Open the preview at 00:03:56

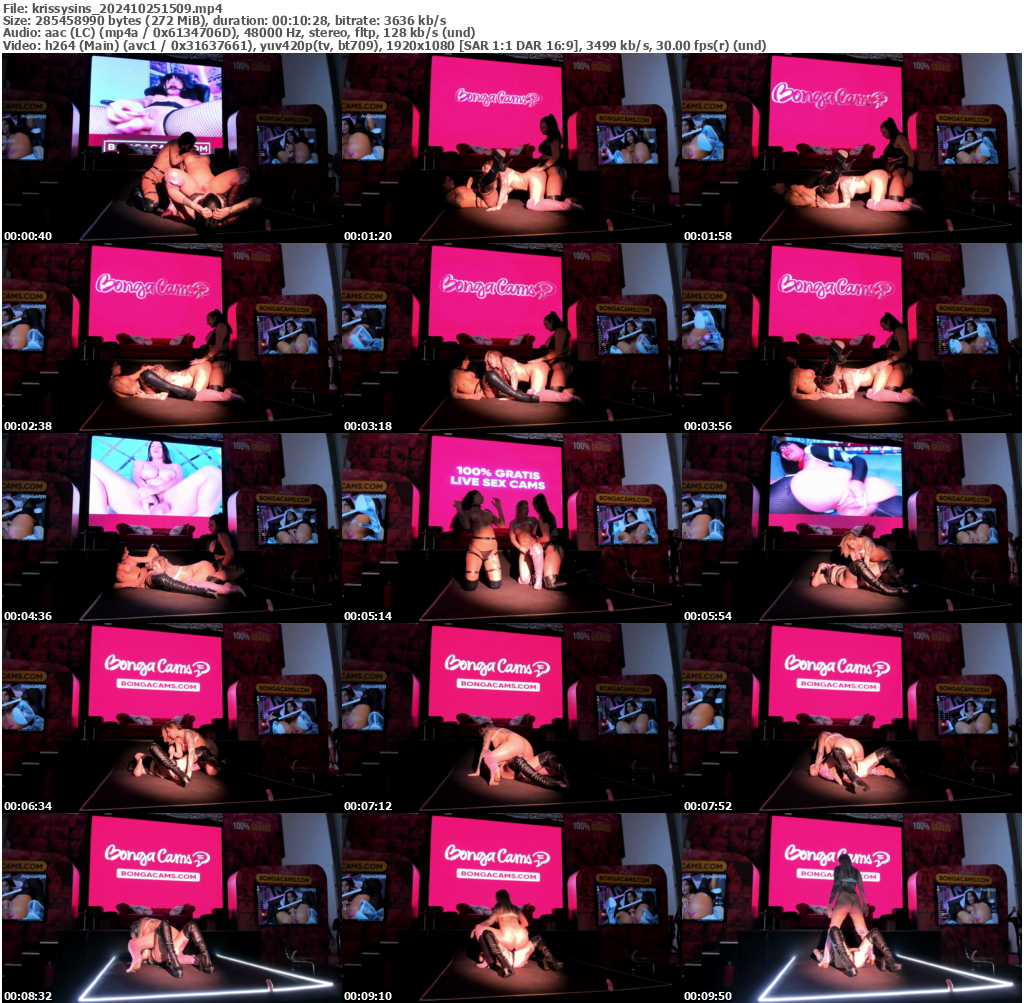click(852, 335)
